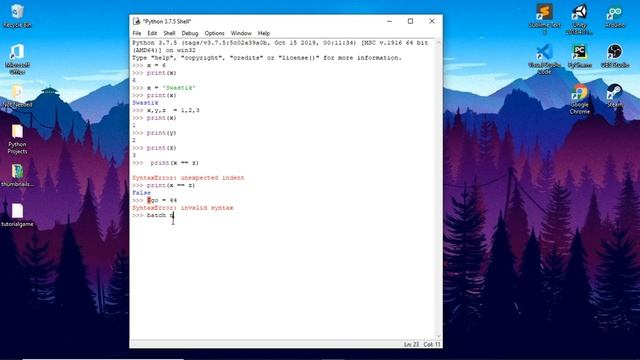Launch Unity from the desktop shortcut
This screenshot has height=360, width=640.
[x=580, y=18]
